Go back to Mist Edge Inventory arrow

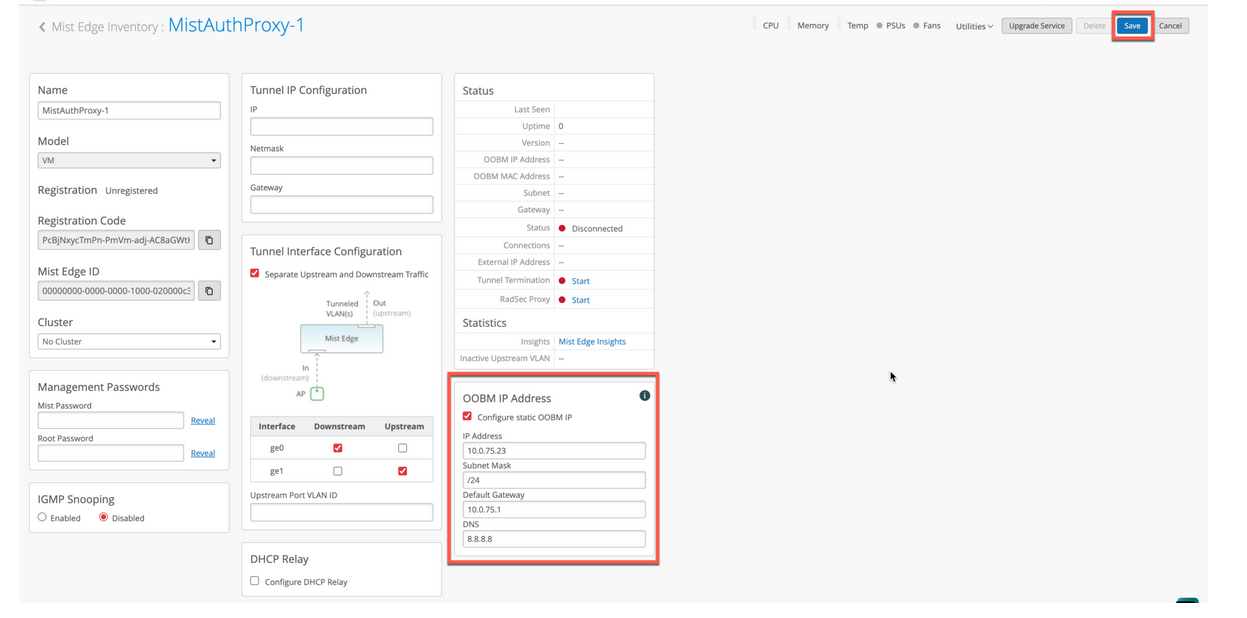point(42,27)
